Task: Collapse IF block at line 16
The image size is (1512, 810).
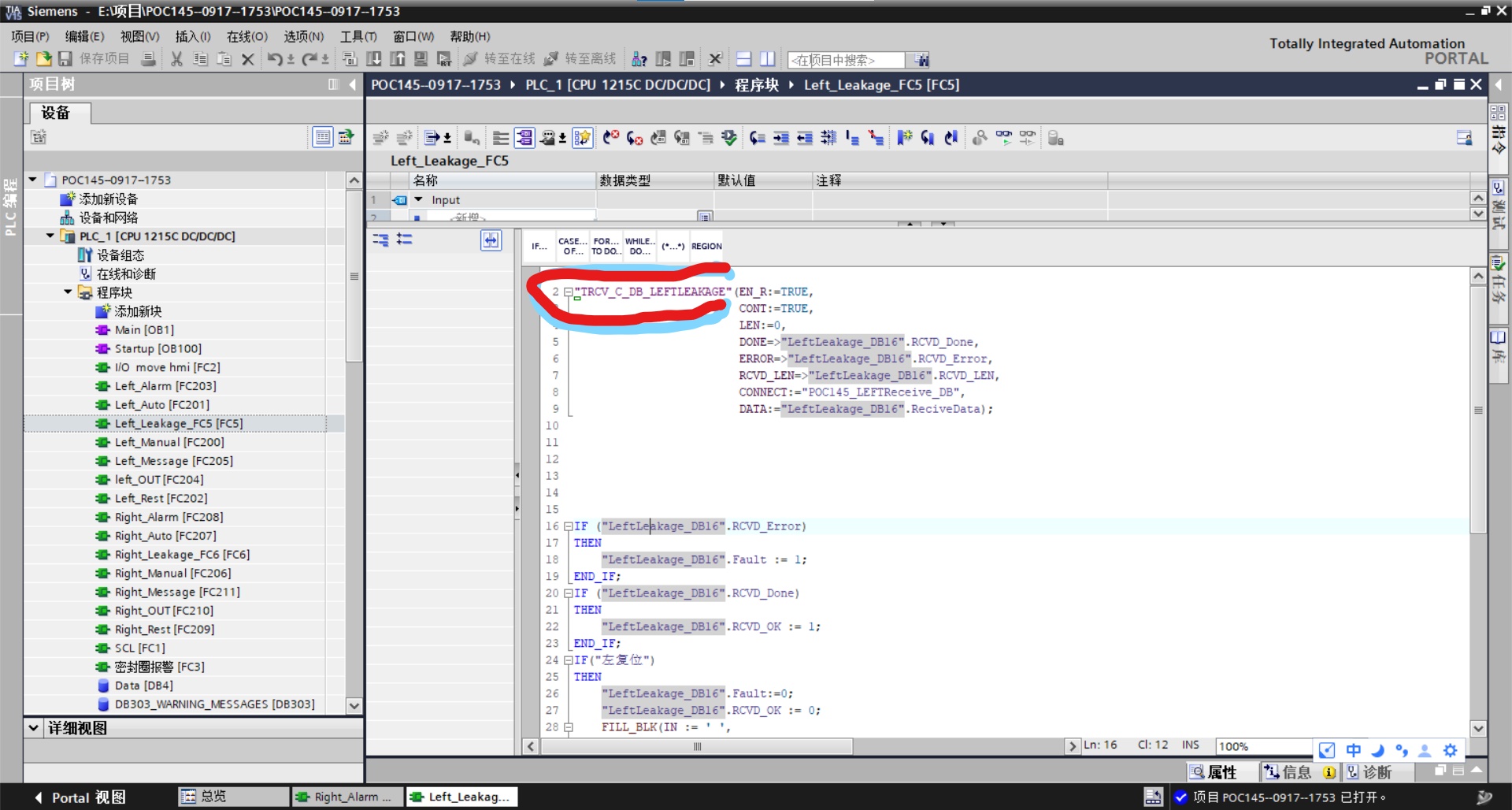Action: [x=568, y=526]
